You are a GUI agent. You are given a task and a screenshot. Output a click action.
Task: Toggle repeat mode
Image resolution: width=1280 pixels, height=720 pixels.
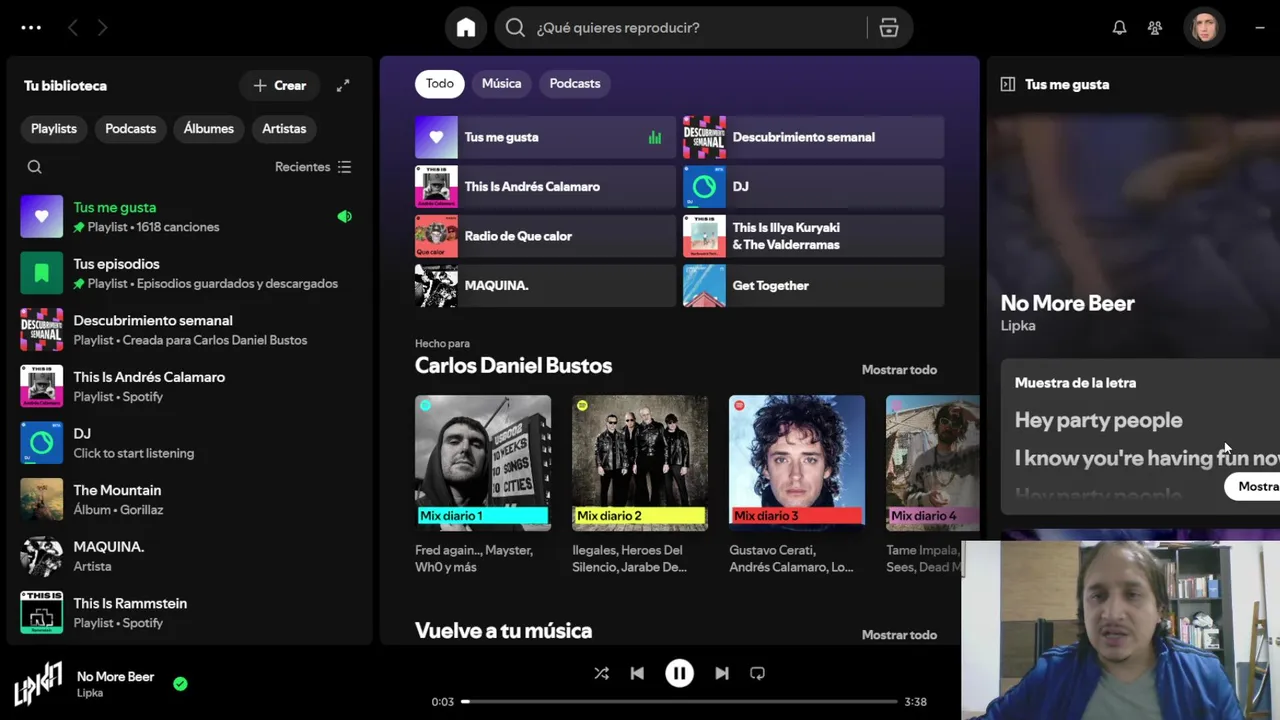tap(757, 673)
